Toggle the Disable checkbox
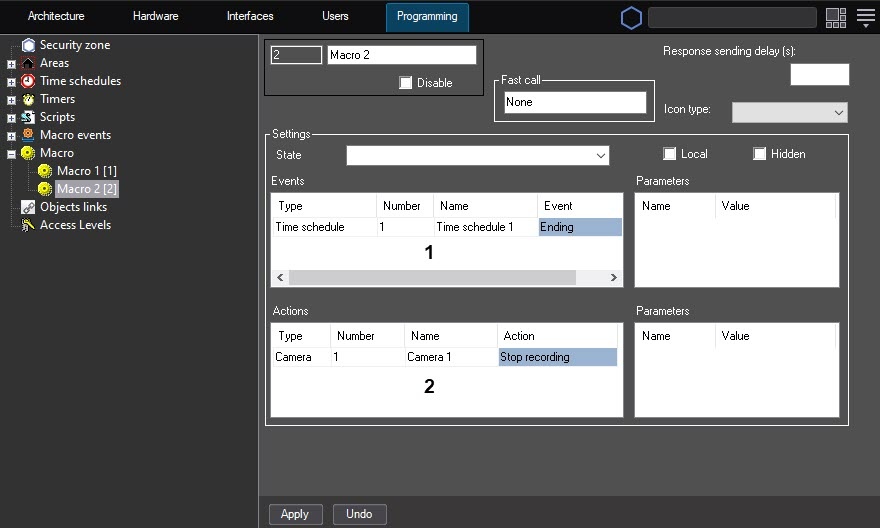 tap(406, 83)
